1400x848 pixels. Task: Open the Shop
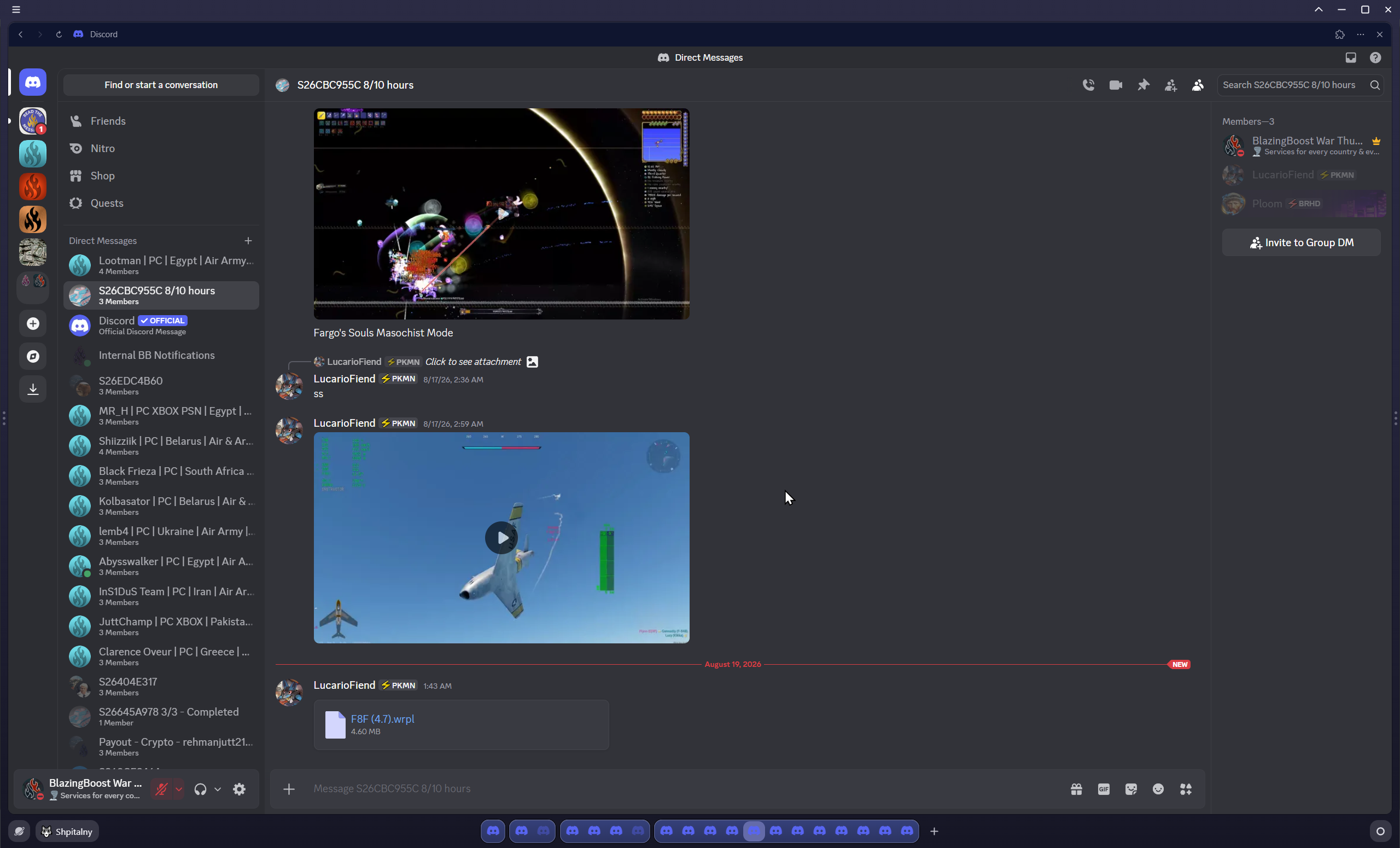[x=161, y=176]
